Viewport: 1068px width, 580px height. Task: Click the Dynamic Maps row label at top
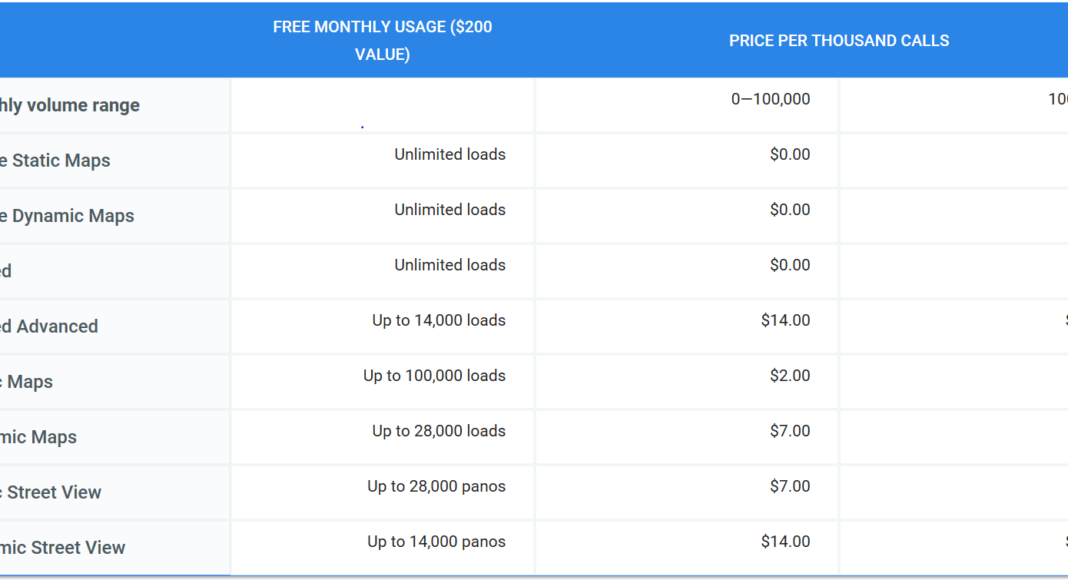(67, 216)
